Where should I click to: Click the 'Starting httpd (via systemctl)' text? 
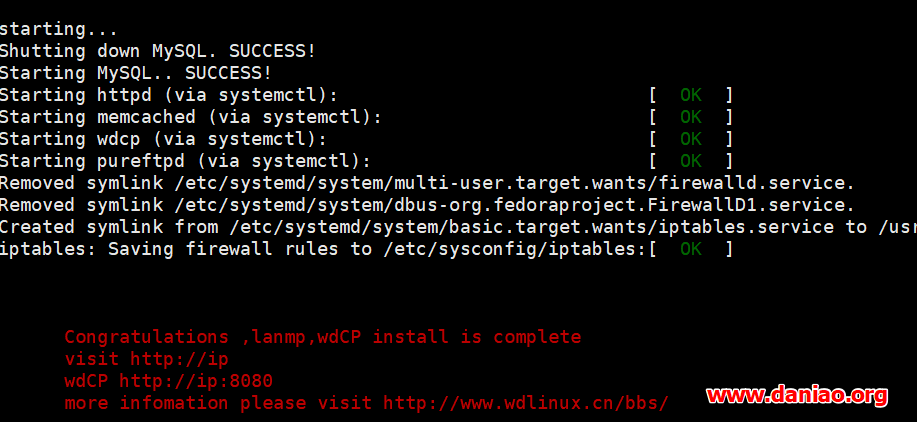(x=169, y=95)
